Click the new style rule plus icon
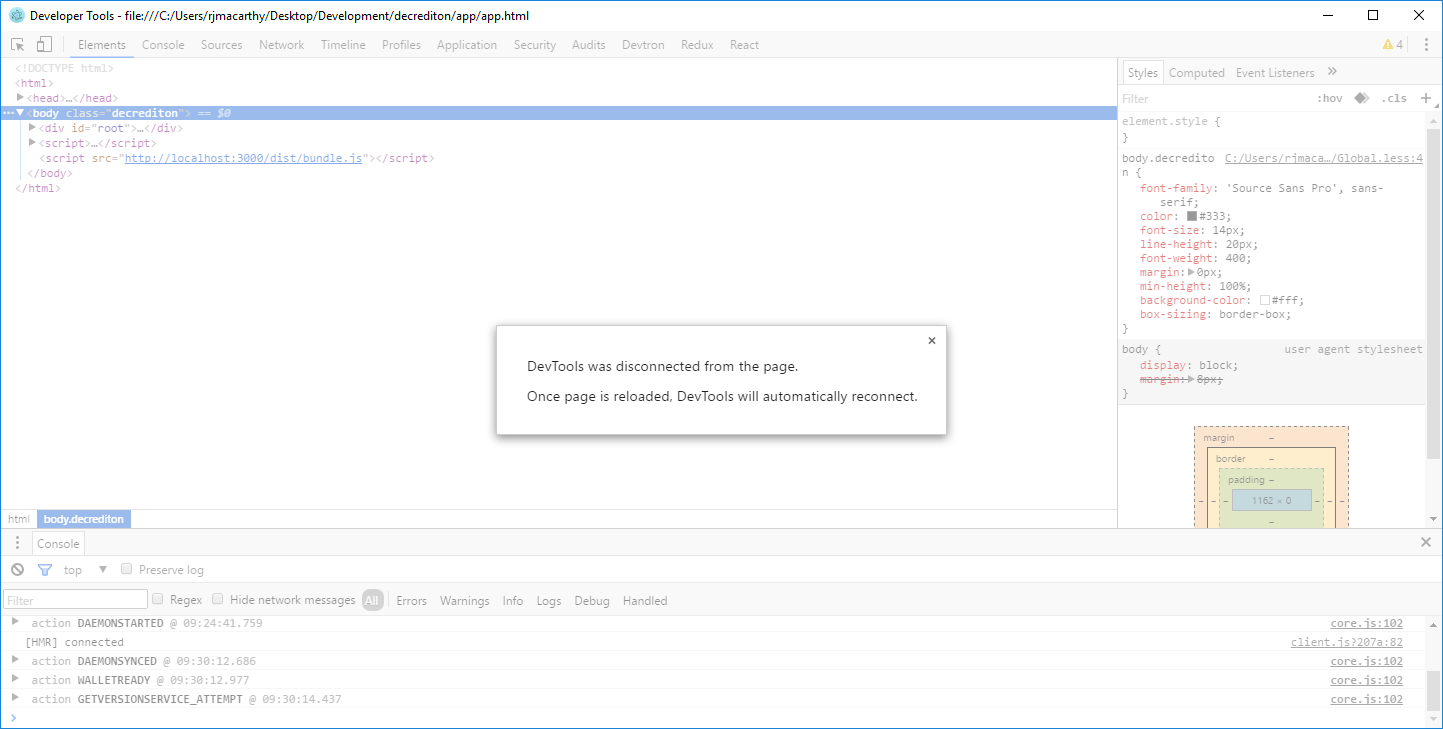This screenshot has height=729, width=1443. click(1427, 98)
